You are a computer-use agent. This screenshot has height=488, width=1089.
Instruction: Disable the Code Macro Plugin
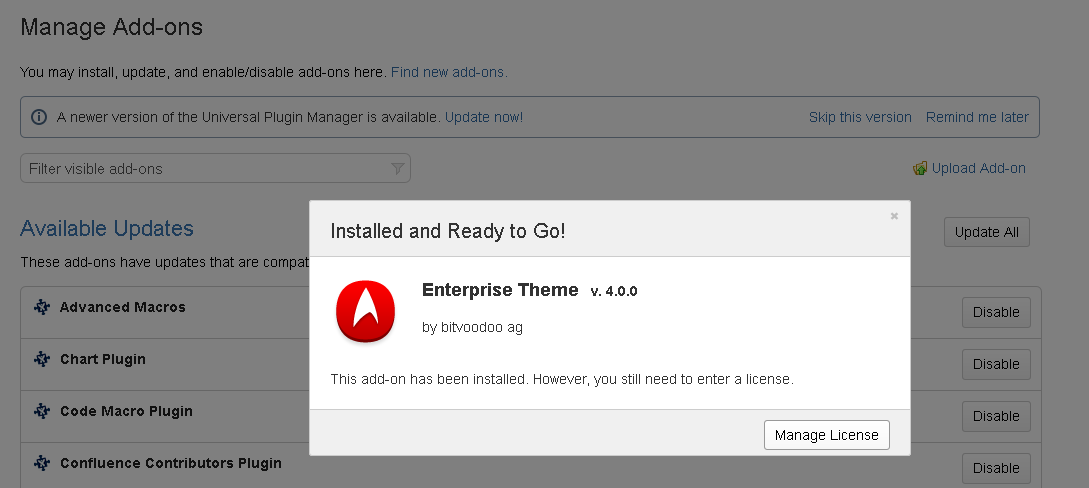(996, 417)
